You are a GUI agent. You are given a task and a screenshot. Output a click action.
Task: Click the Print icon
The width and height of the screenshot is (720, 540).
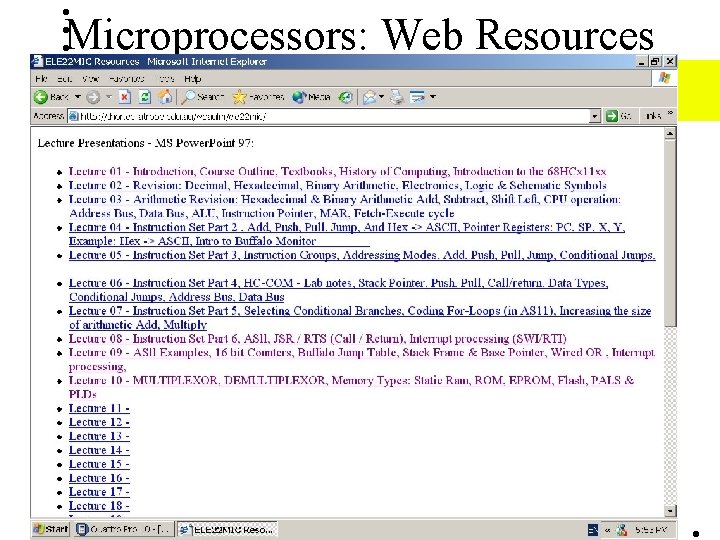pos(397,97)
